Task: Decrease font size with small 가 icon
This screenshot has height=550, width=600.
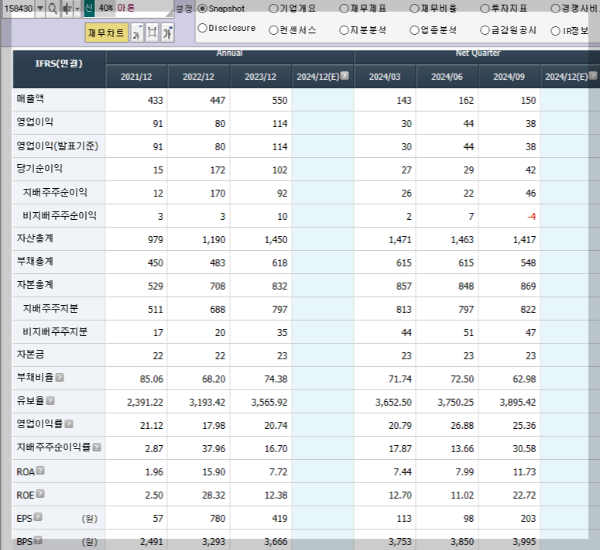Action: pos(137,33)
